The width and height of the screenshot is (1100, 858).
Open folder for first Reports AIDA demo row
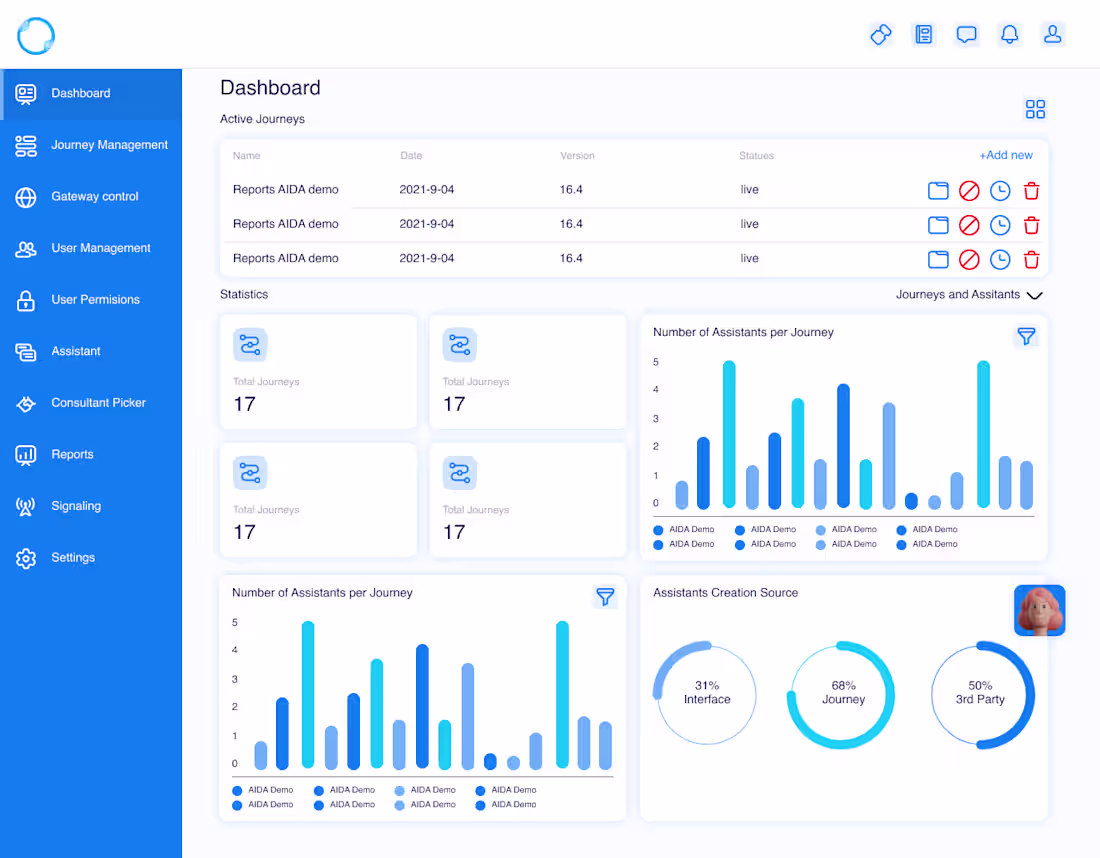[x=938, y=190]
